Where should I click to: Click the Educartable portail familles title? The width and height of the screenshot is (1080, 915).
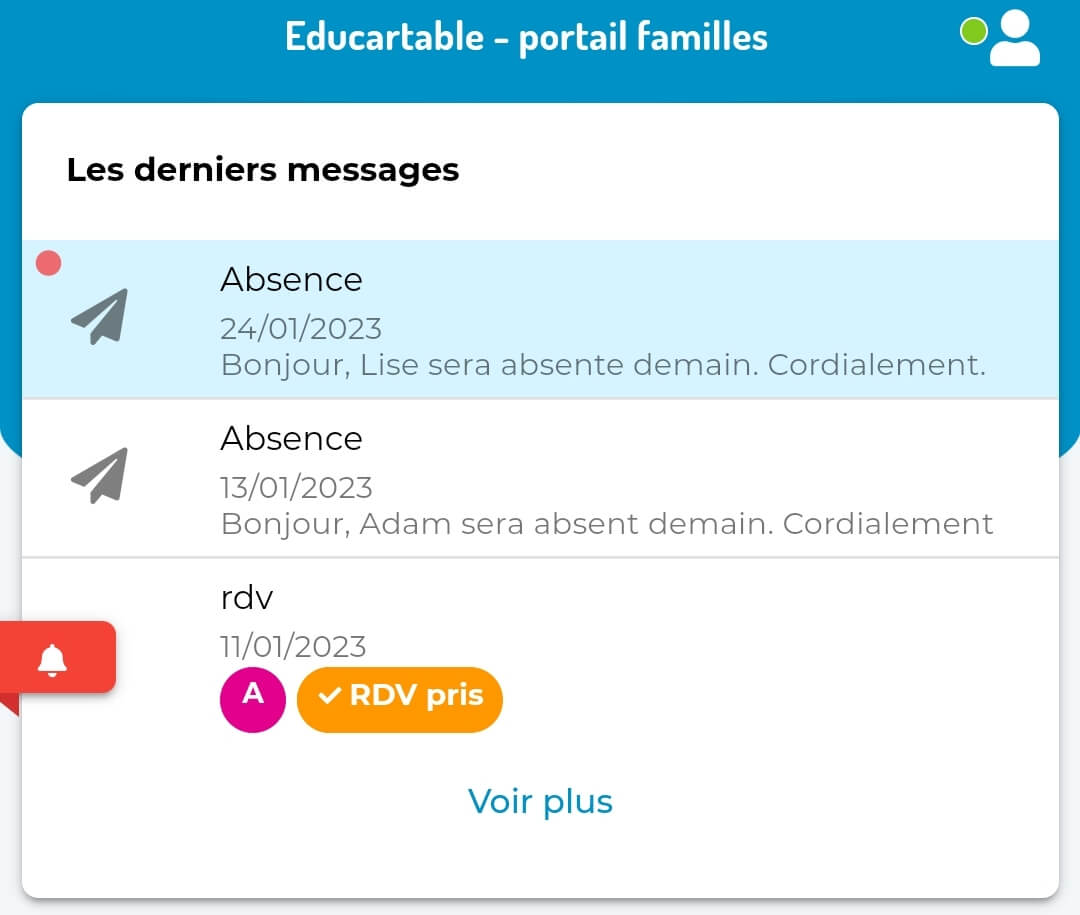click(526, 37)
